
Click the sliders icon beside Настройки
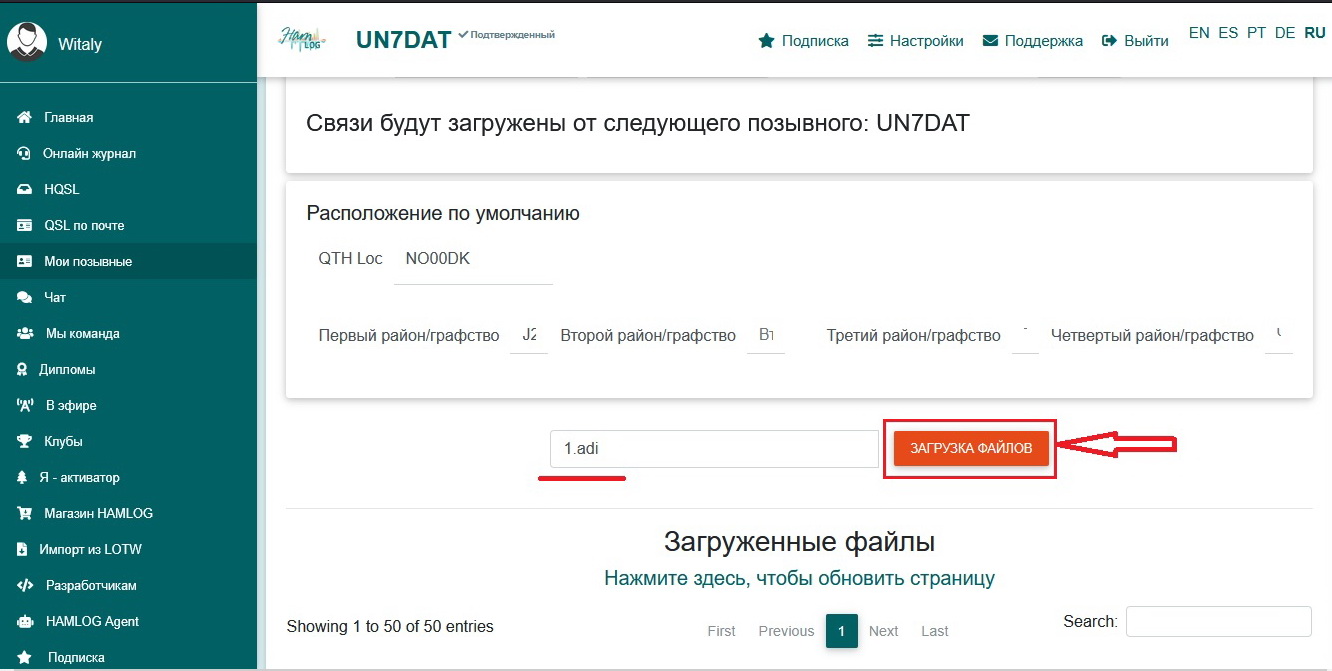[x=876, y=41]
